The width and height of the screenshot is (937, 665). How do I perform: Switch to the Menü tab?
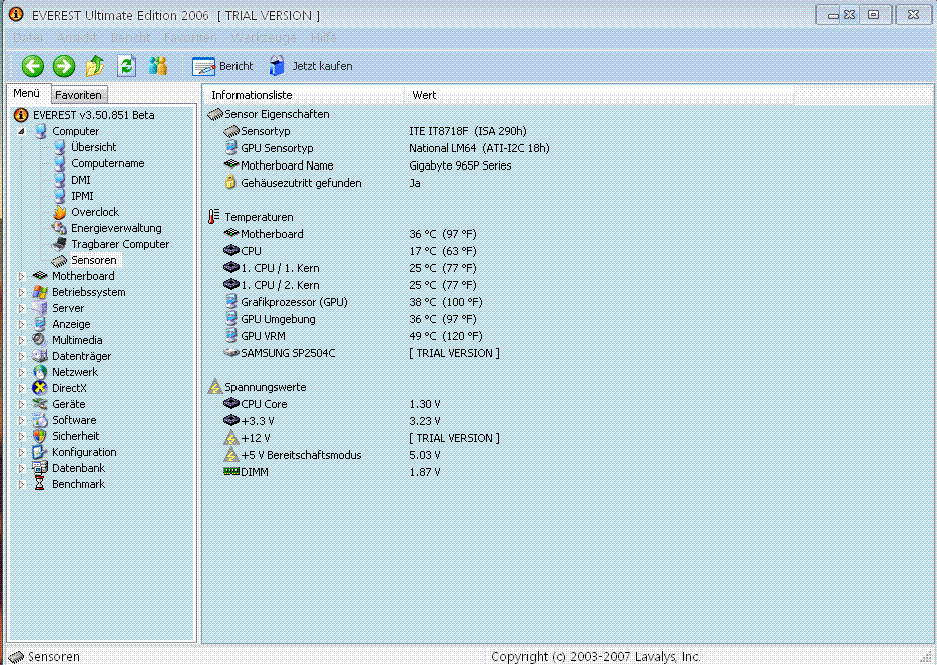pyautogui.click(x=27, y=93)
